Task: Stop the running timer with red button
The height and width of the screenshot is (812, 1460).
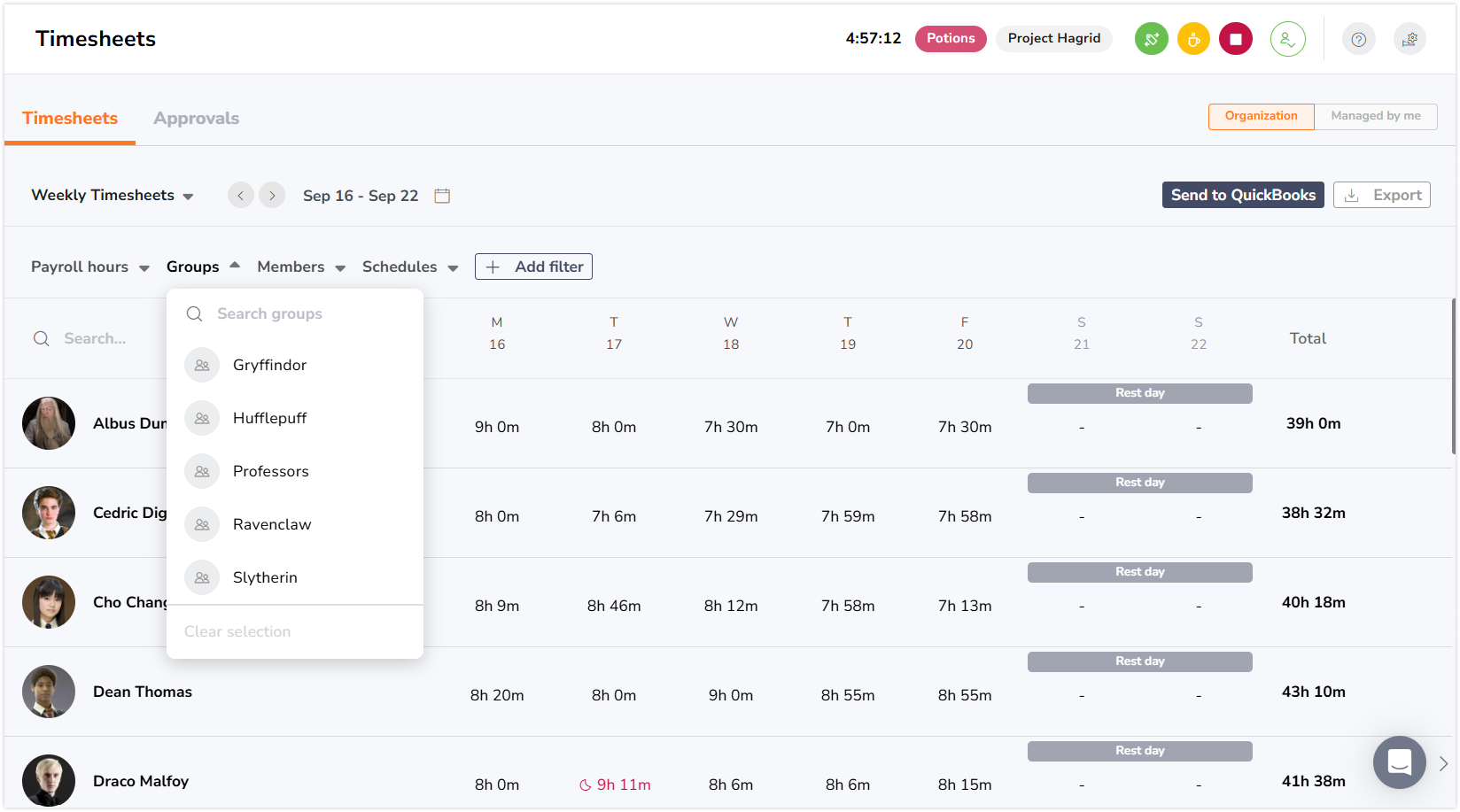Action: point(1236,39)
